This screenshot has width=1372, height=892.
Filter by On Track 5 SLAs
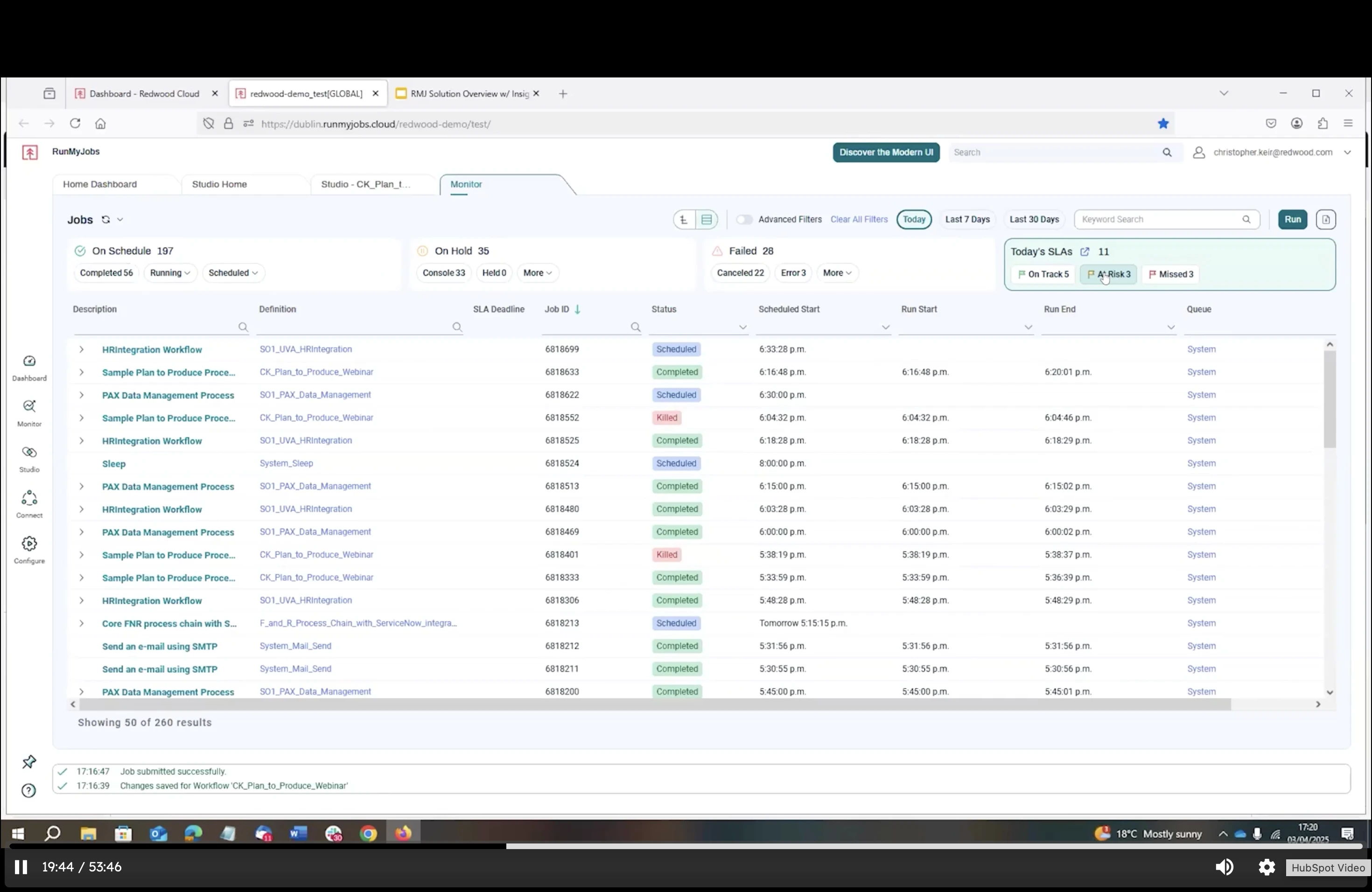(1043, 274)
